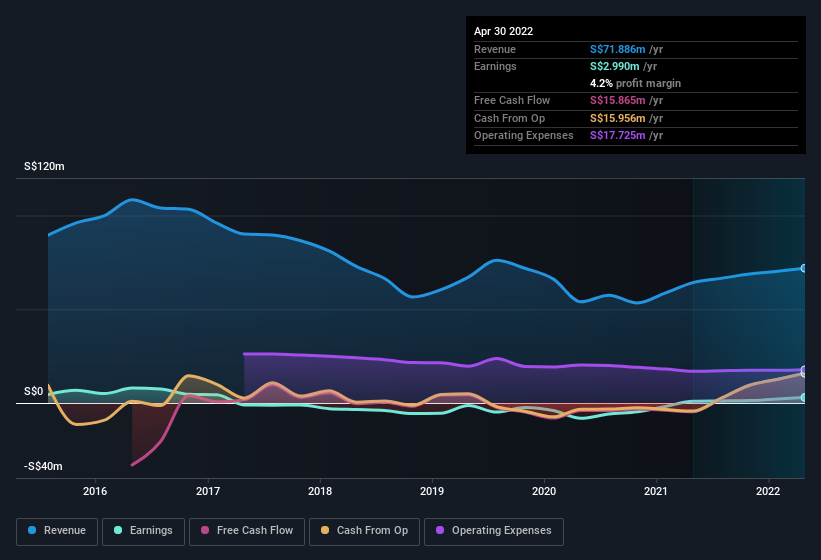Toggle the Revenue legend item
This screenshot has height=560, width=821.
pos(58,531)
